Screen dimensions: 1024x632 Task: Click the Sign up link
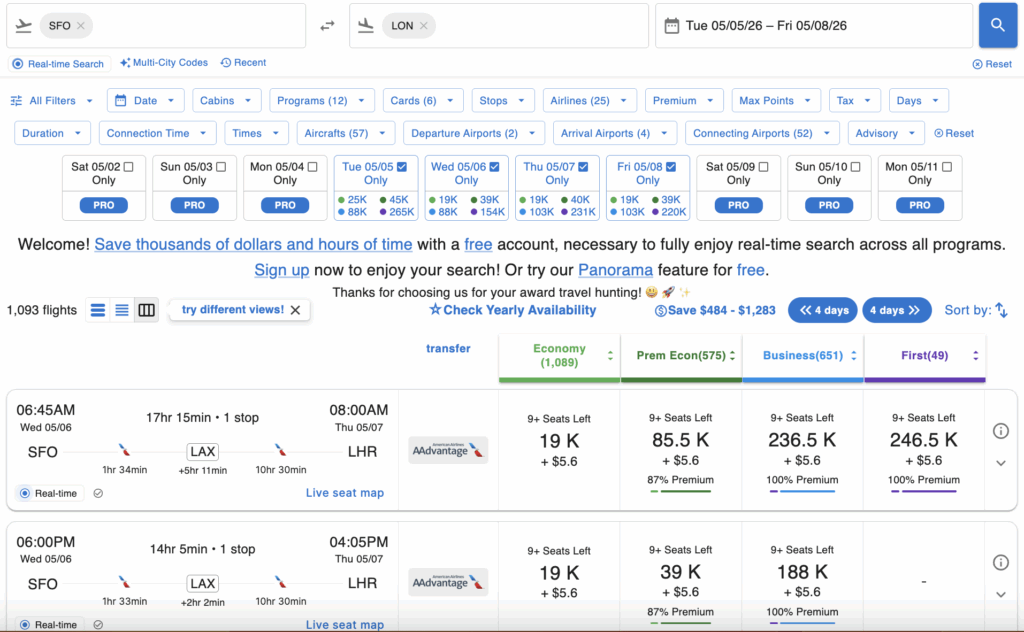(281, 270)
